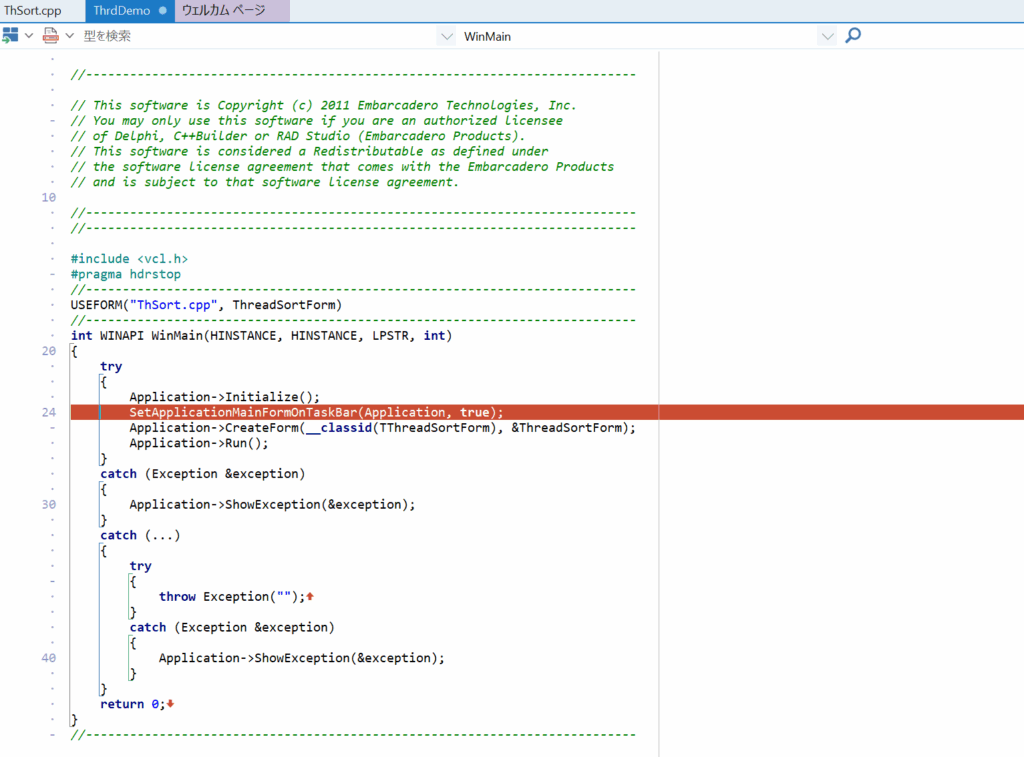Click the Application->Run() code line

point(199,443)
